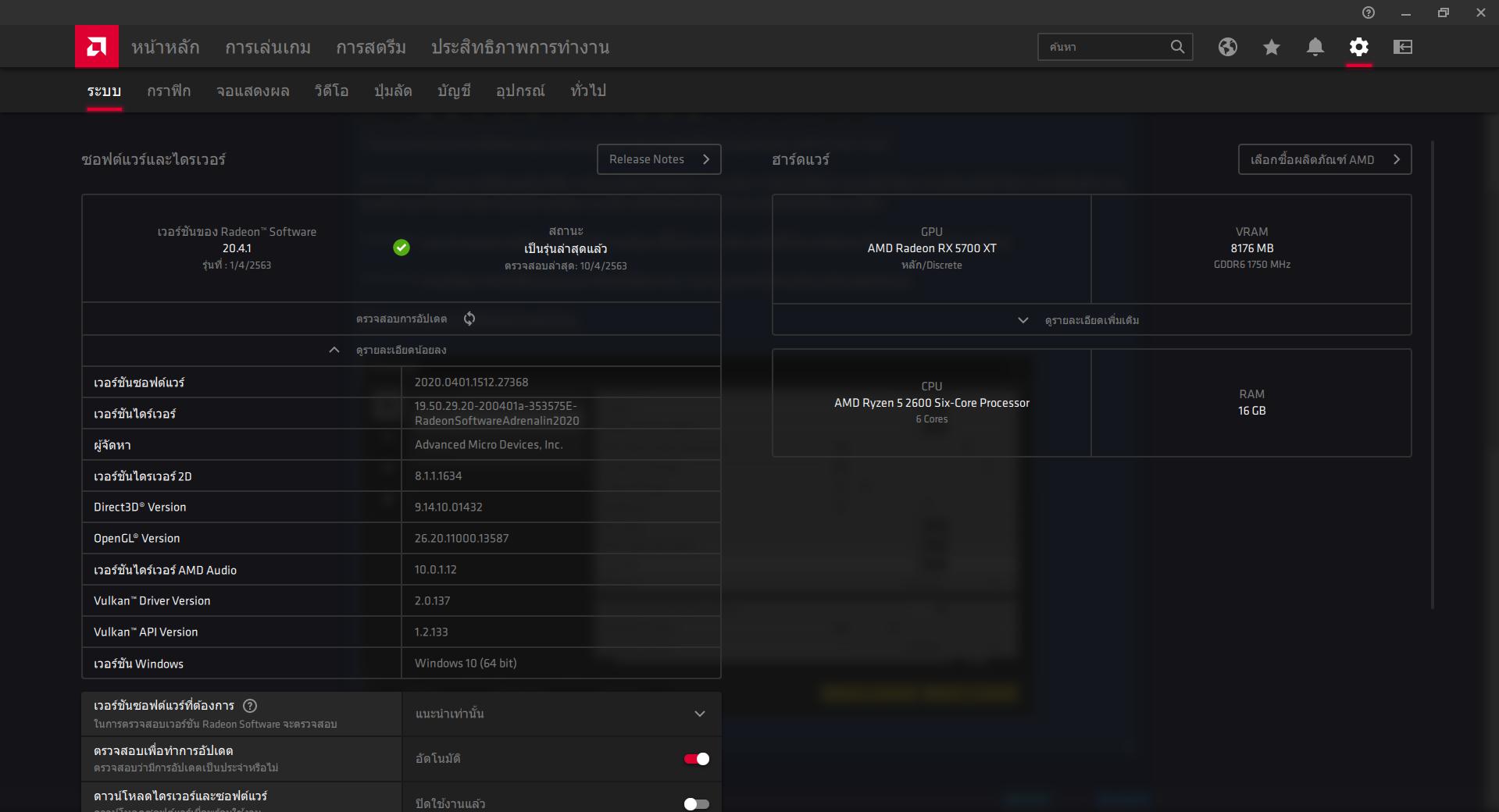The height and width of the screenshot is (812, 1499).
Task: Collapse details with ดูรายละเอียดน้อยลง
Action: pyautogui.click(x=402, y=350)
